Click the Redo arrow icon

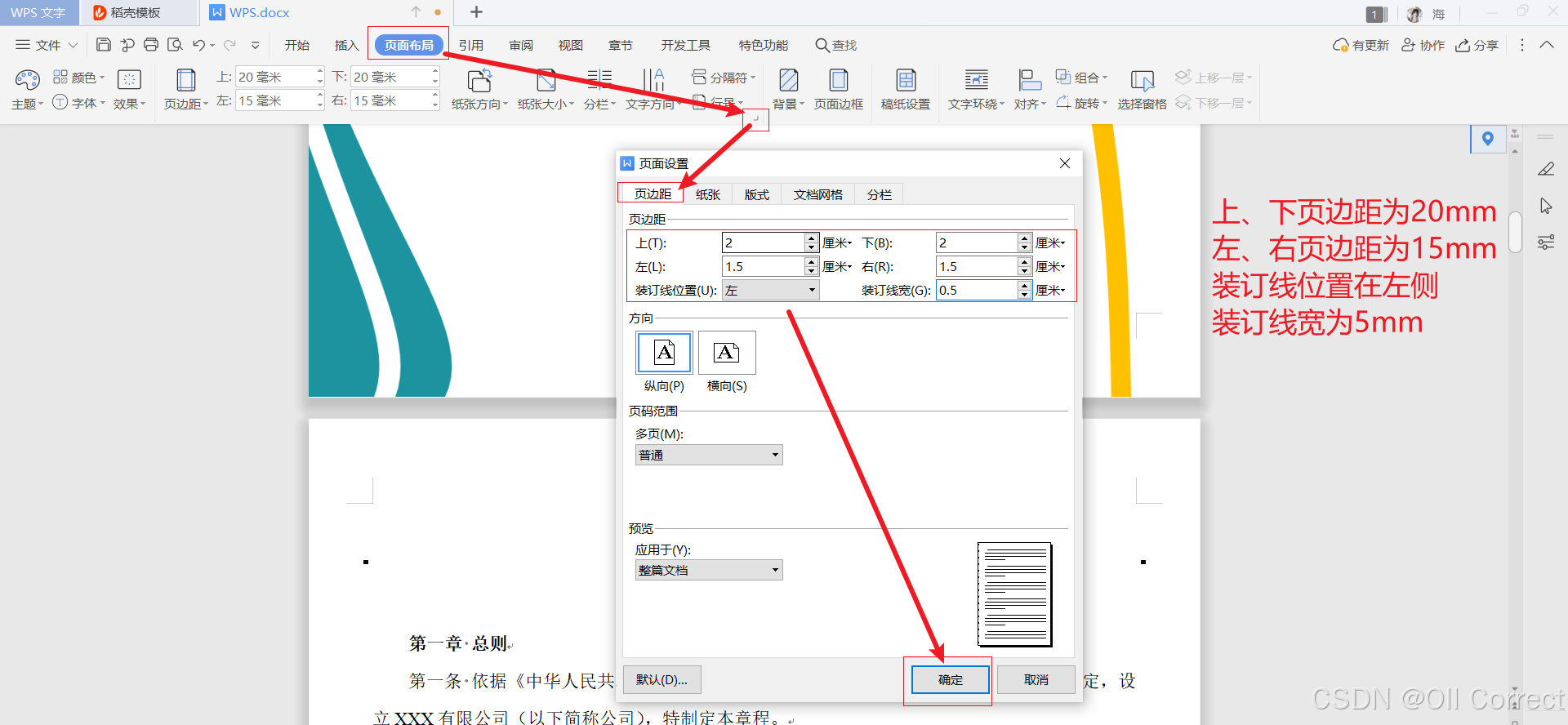coord(230,45)
